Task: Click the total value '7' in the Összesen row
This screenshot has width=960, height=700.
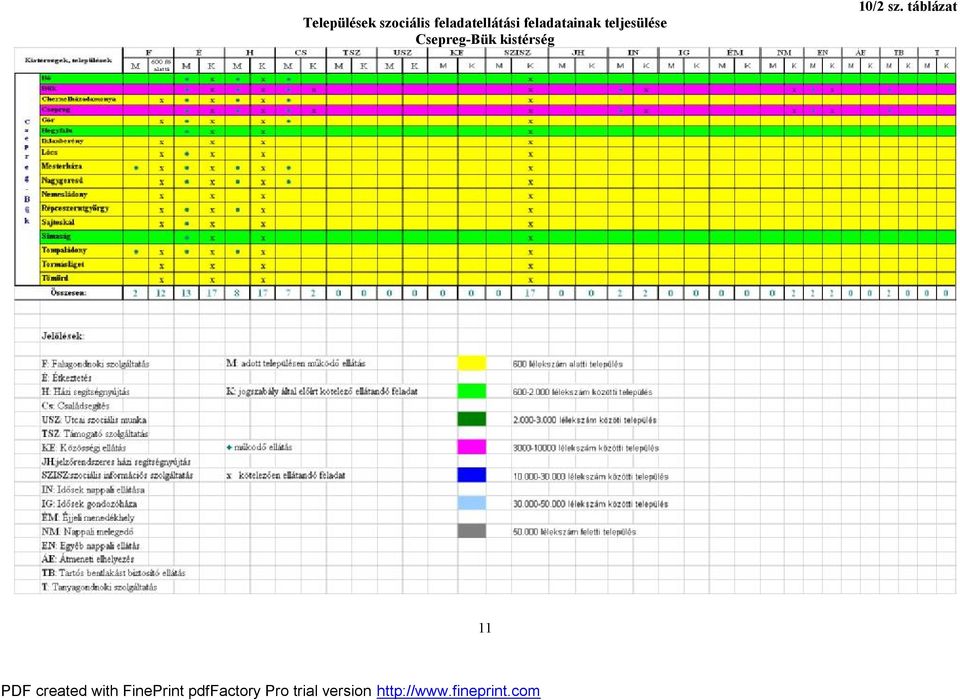Action: 288,293
